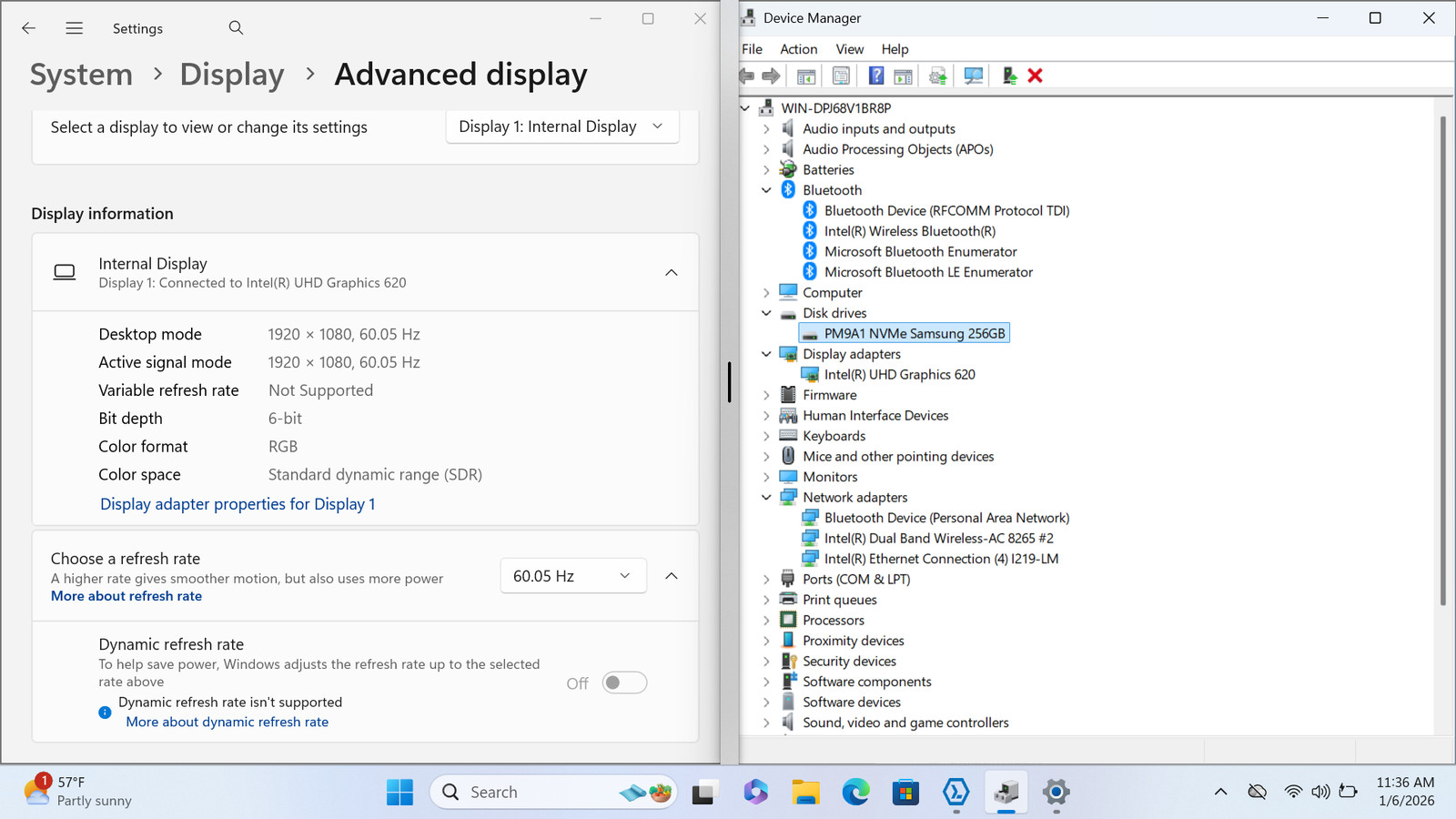Open the Properties toolbar icon in Device Manager
Viewport: 1456px width, 819px height.
click(x=841, y=76)
